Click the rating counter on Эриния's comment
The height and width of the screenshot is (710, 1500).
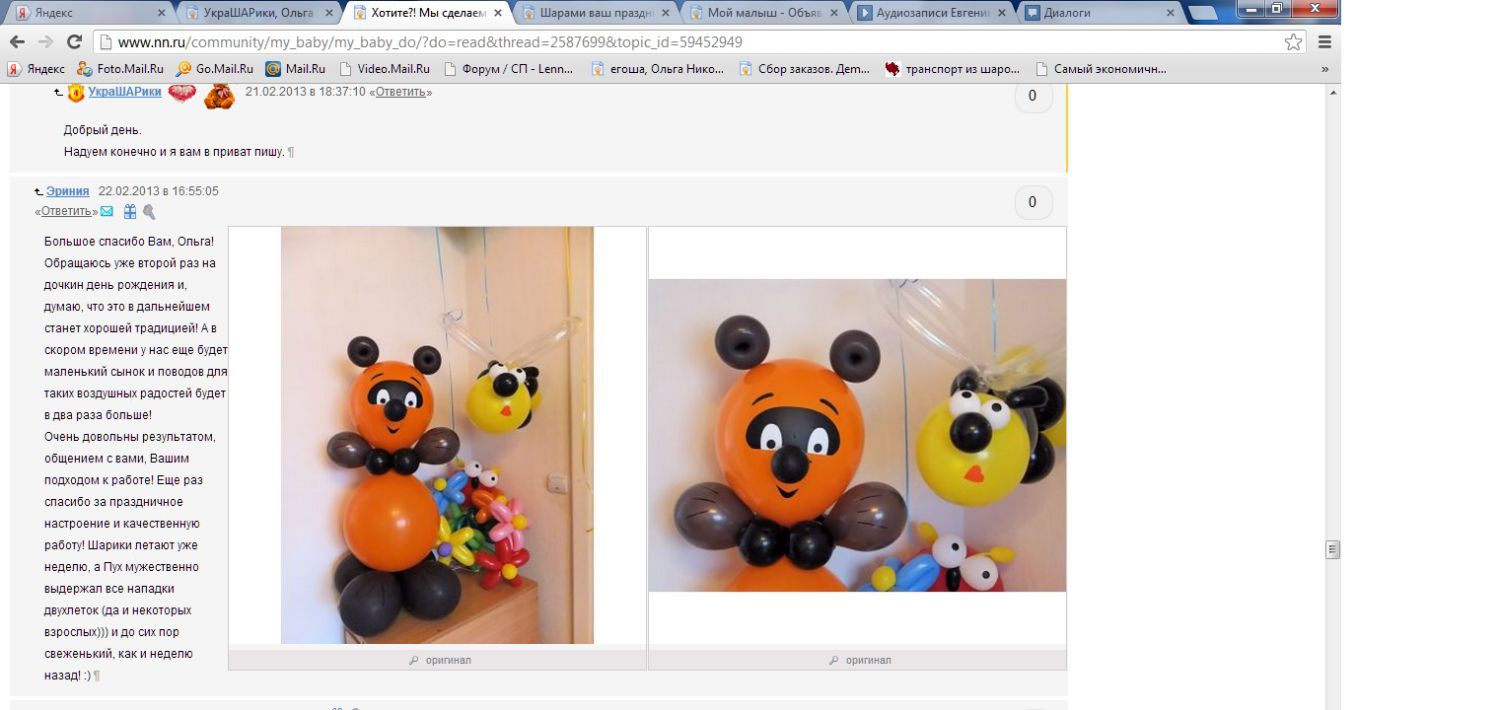point(1033,202)
